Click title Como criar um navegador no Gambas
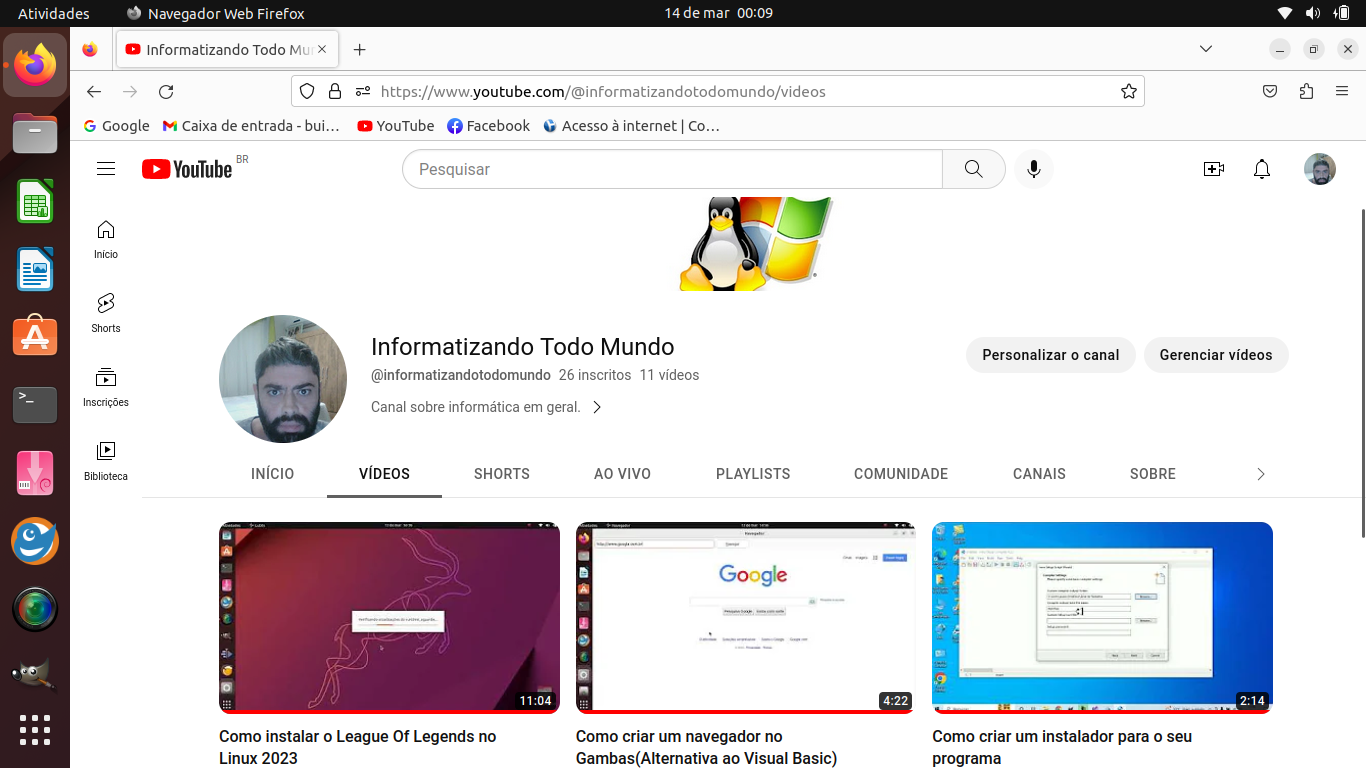Viewport: 1366px width, 768px height. 706,747
